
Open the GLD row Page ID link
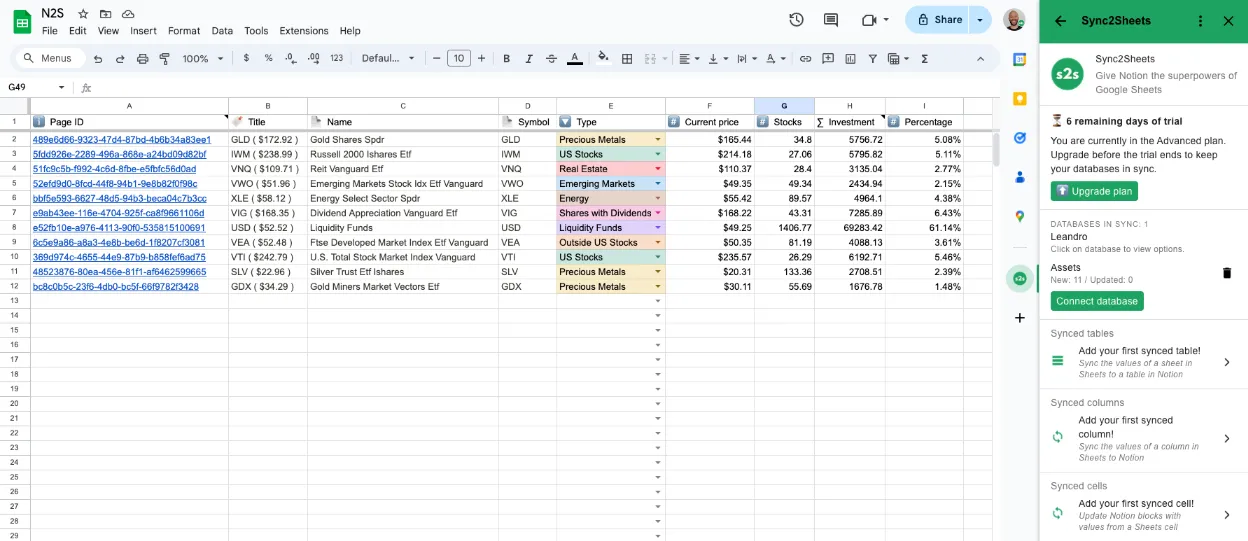(x=122, y=140)
